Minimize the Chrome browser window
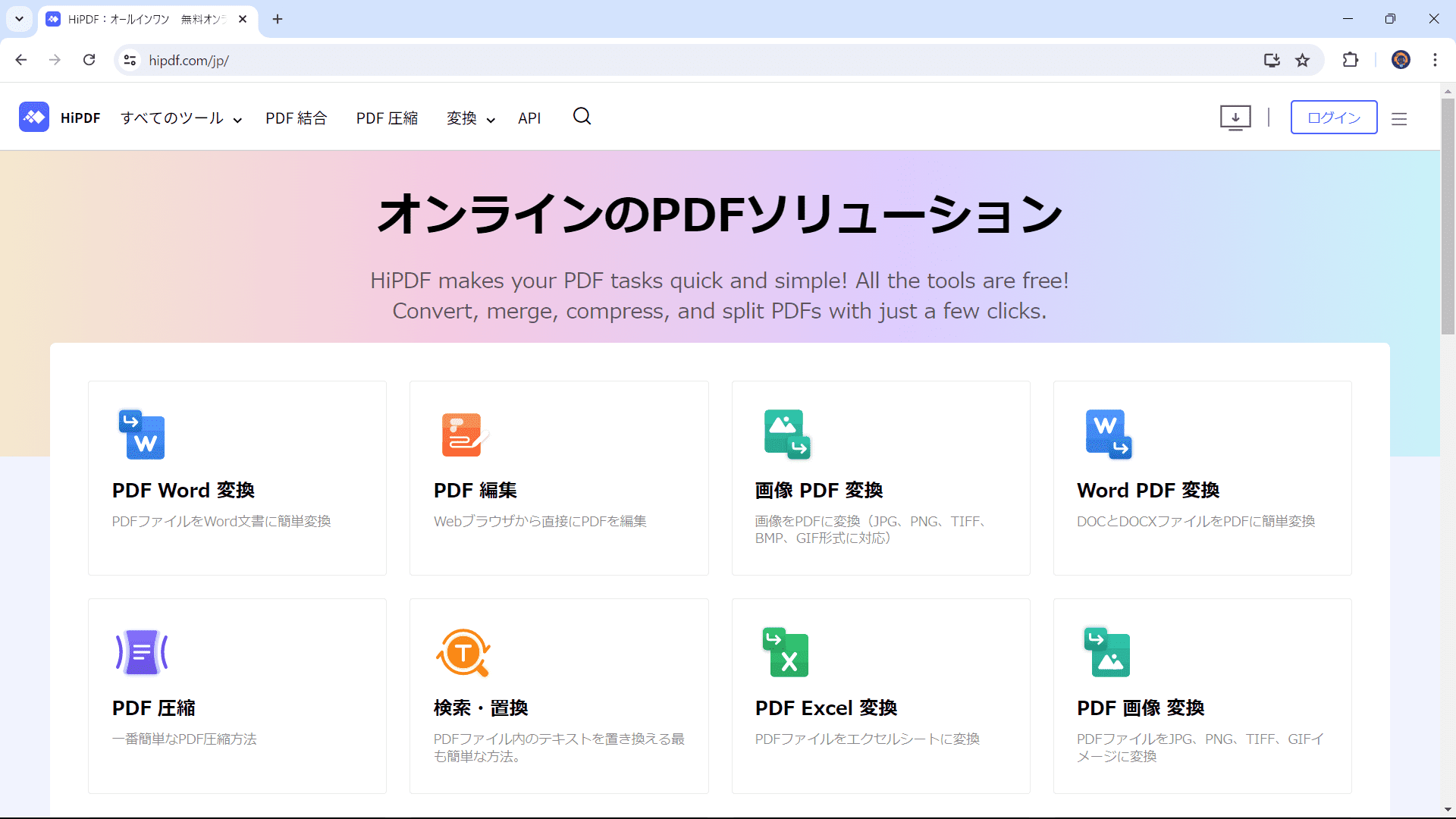 (x=1348, y=19)
